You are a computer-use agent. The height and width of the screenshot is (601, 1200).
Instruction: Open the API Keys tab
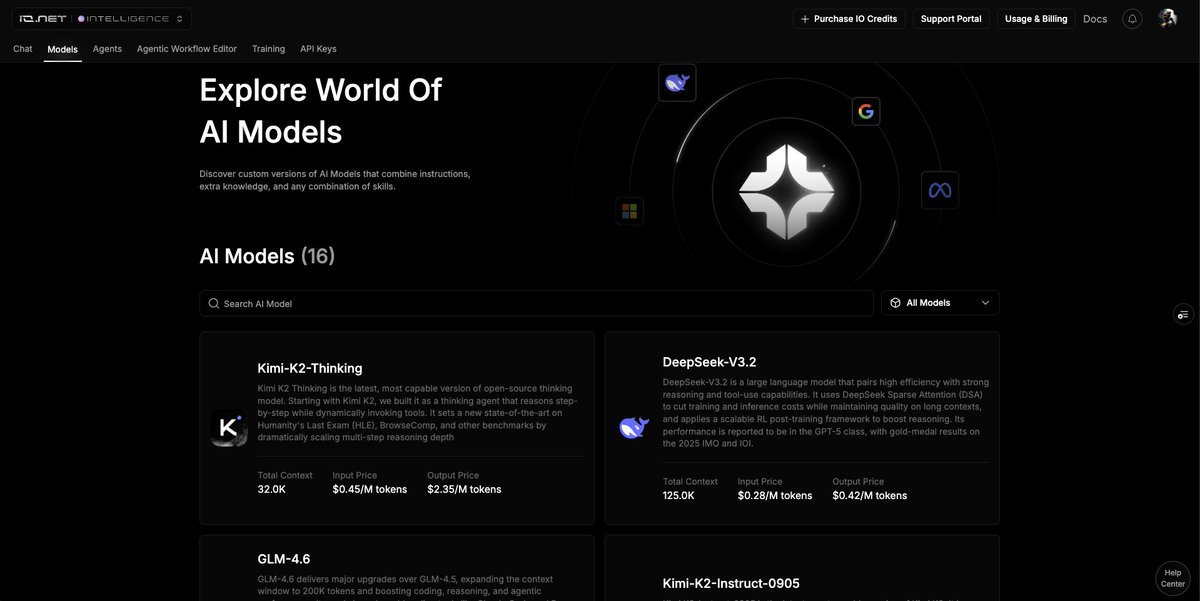click(x=318, y=49)
